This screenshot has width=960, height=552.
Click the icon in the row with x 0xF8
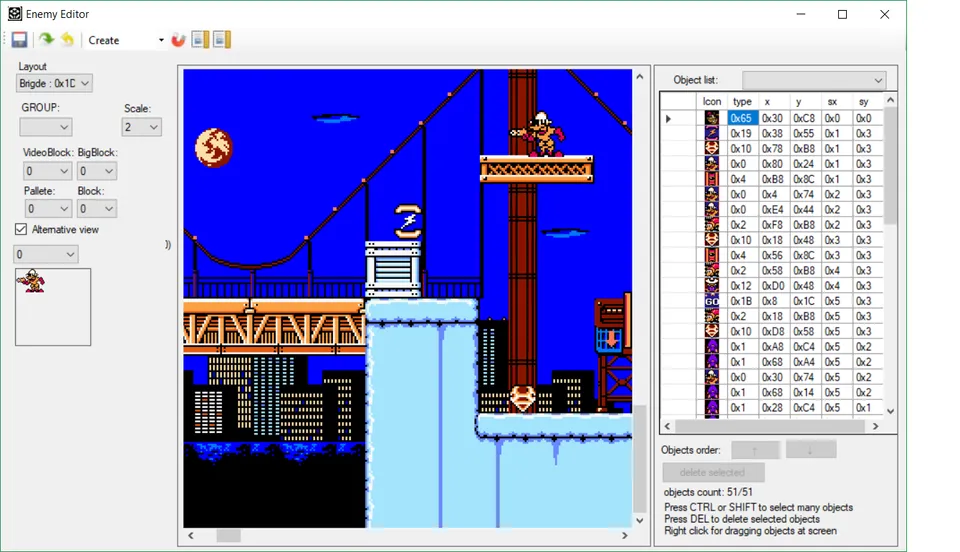tap(711, 225)
